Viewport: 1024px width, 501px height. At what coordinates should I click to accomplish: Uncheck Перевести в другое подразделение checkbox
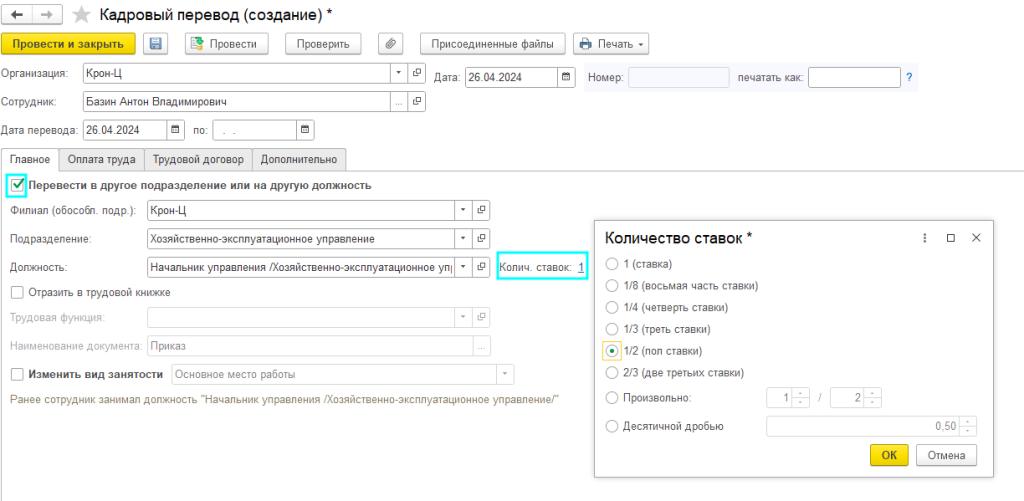(16, 185)
